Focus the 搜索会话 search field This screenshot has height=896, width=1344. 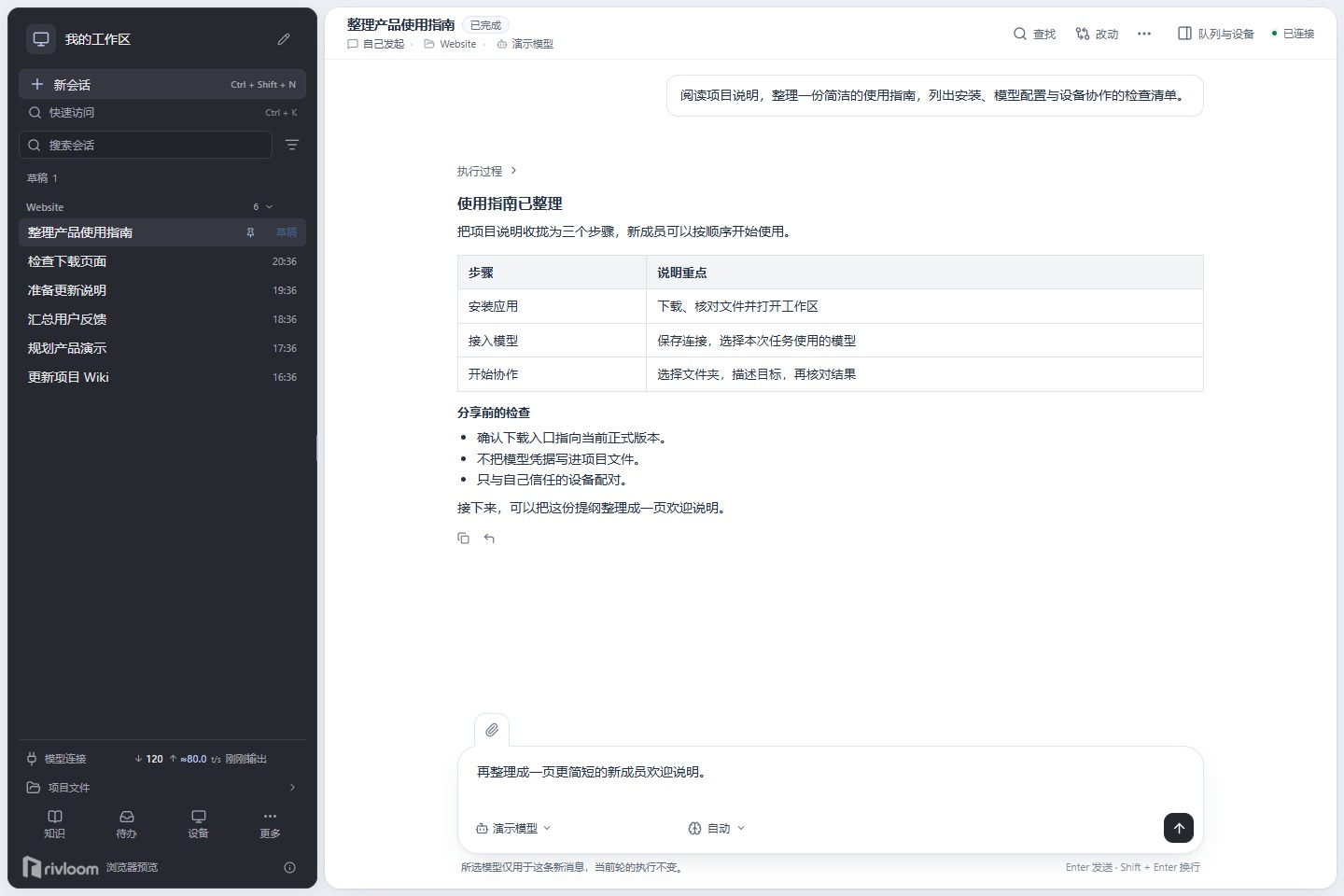click(x=146, y=145)
